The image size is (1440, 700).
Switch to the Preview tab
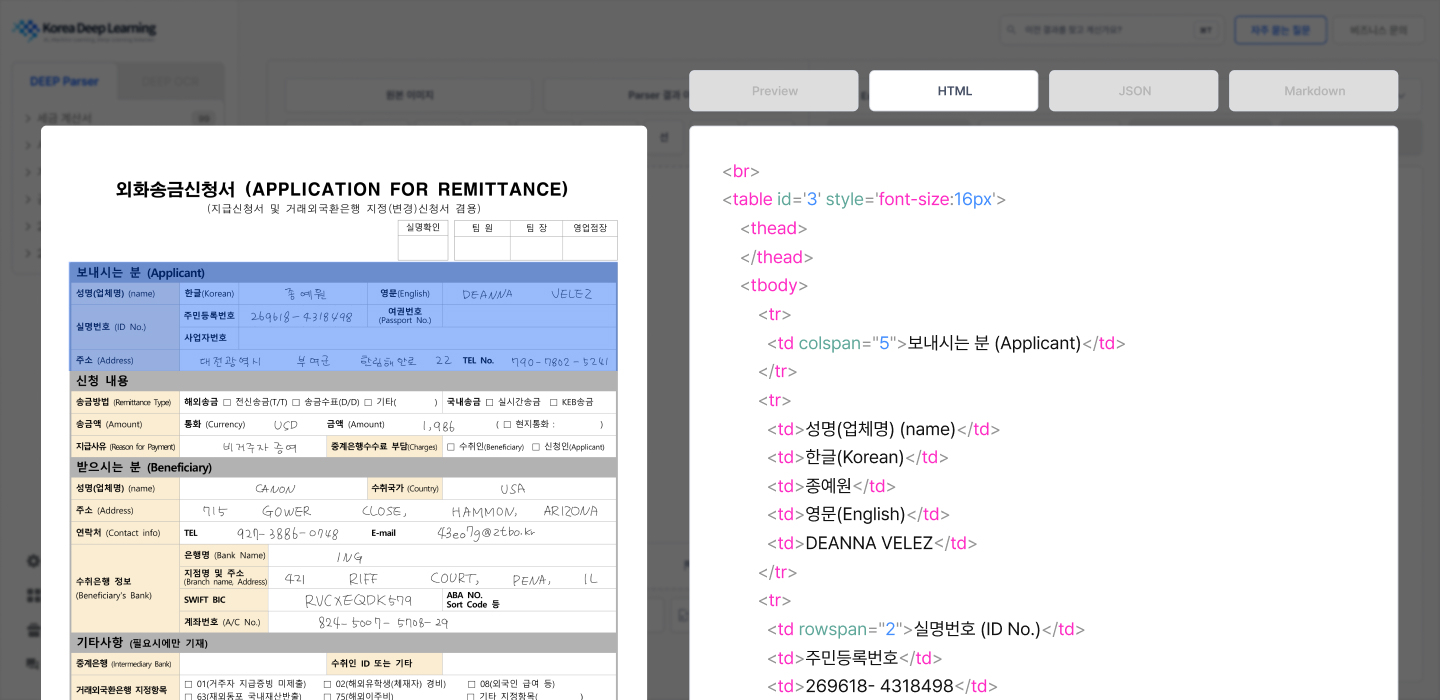(x=774, y=91)
